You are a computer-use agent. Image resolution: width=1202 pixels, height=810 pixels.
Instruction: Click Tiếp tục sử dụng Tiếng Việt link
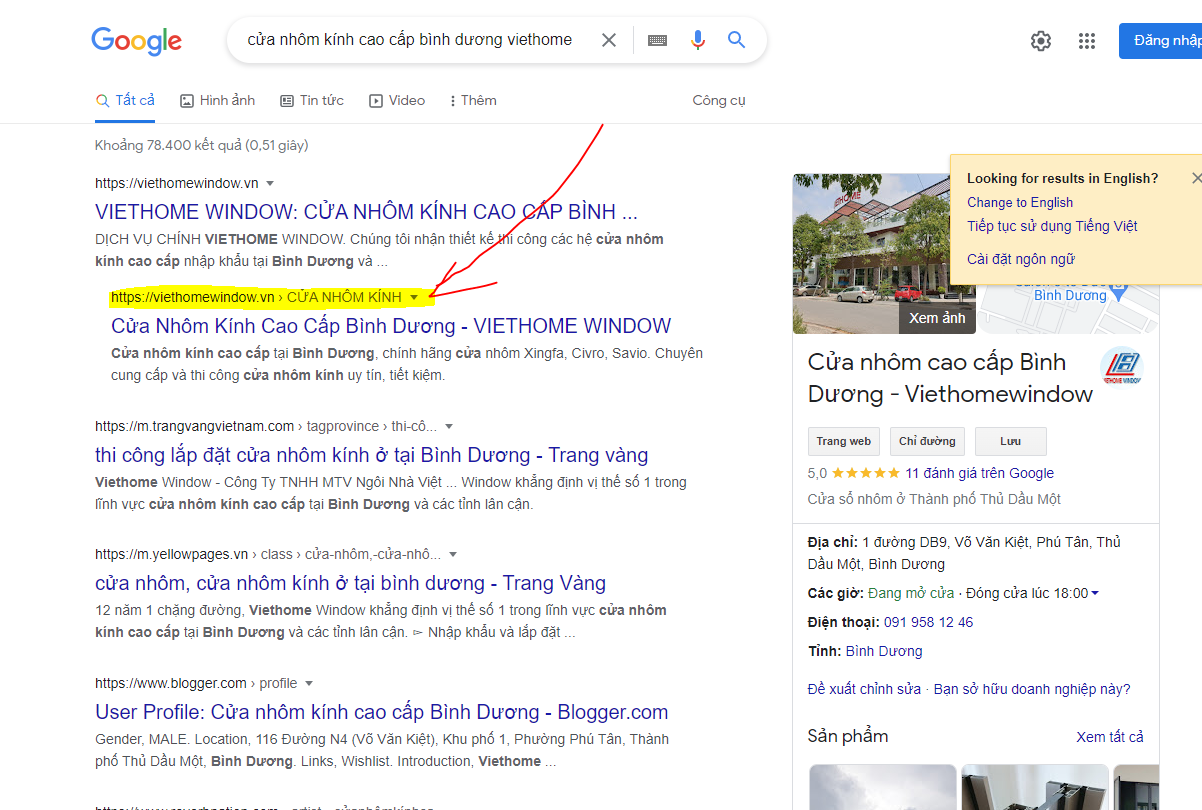pyautogui.click(x=1052, y=226)
